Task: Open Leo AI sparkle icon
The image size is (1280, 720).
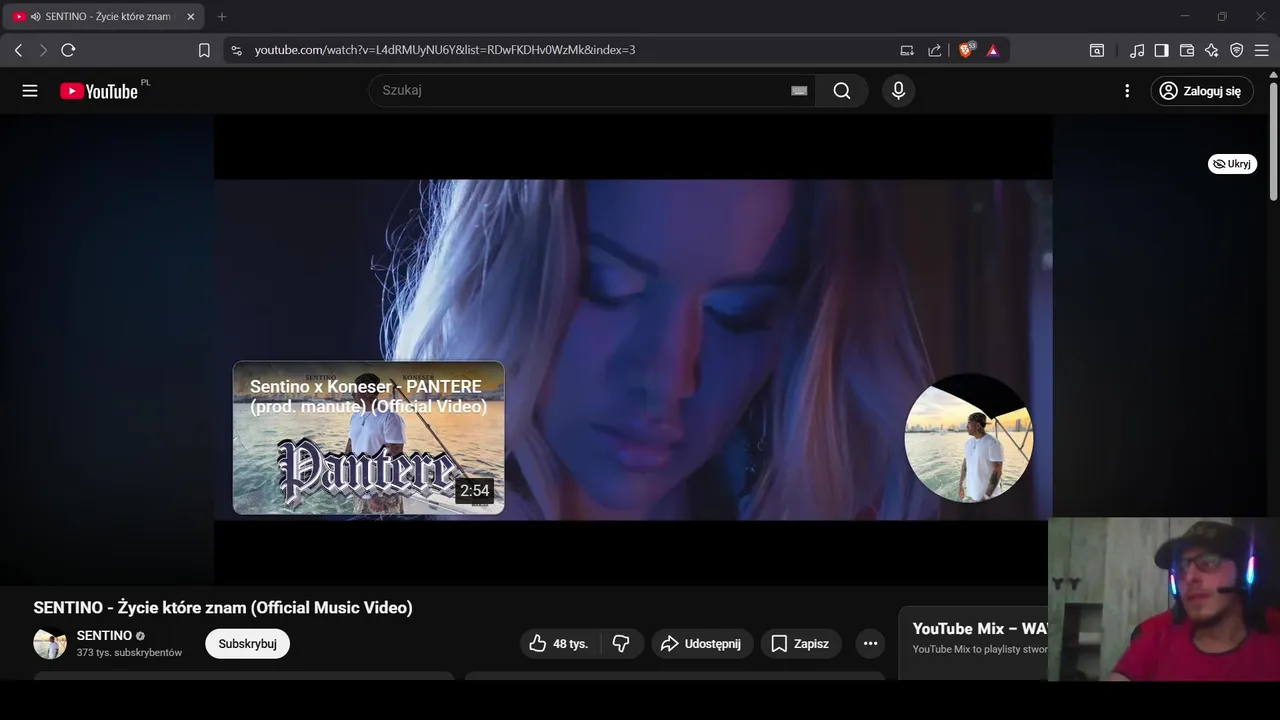Action: (x=1212, y=50)
